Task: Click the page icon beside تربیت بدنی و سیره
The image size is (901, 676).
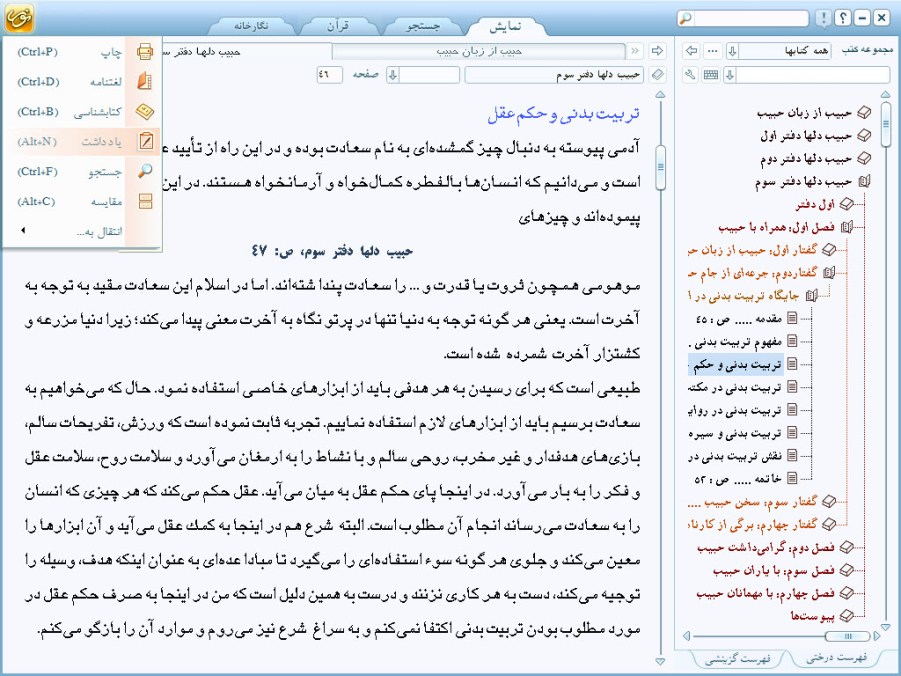Action: pyautogui.click(x=792, y=433)
